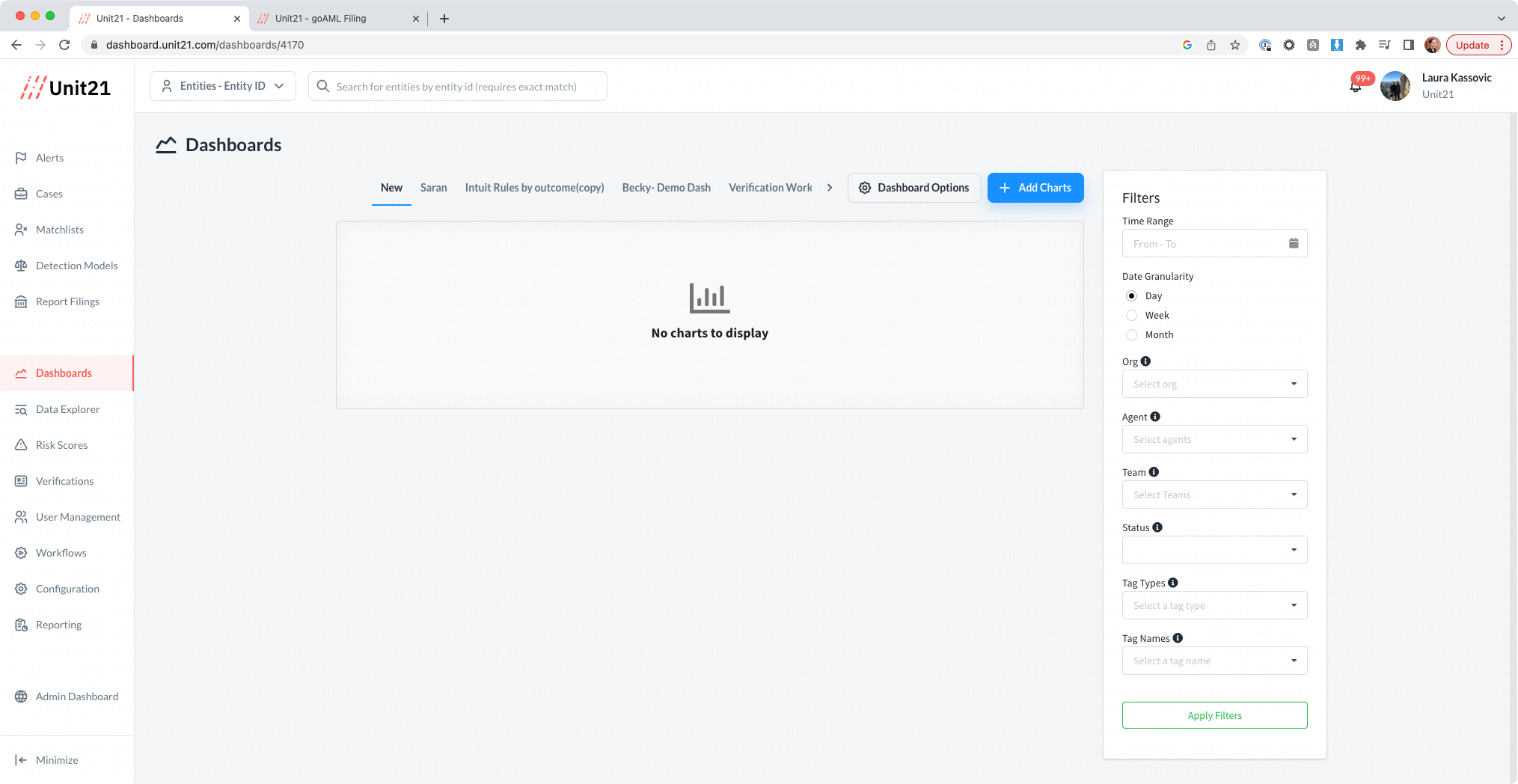This screenshot has height=784, width=1518.
Task: Switch to the Saran dashboard tab
Action: click(x=434, y=188)
